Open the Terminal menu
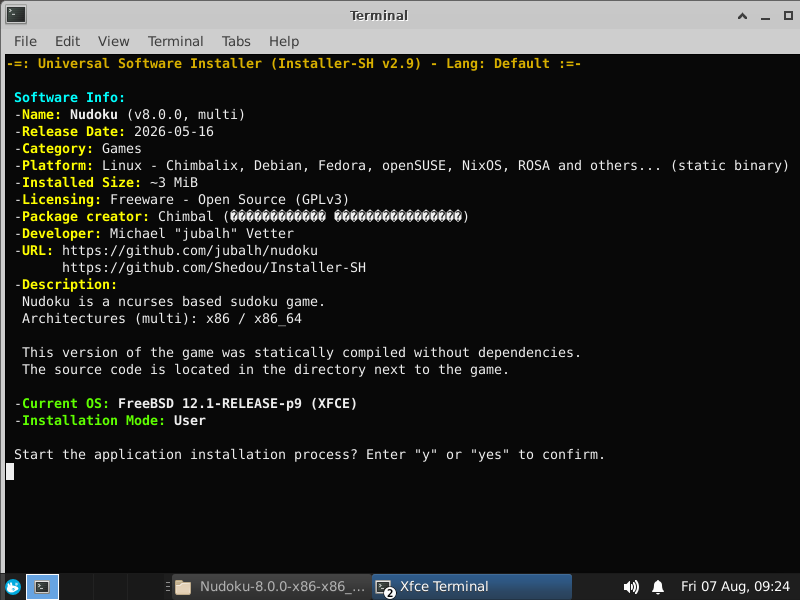The height and width of the screenshot is (600, 800). (x=176, y=41)
